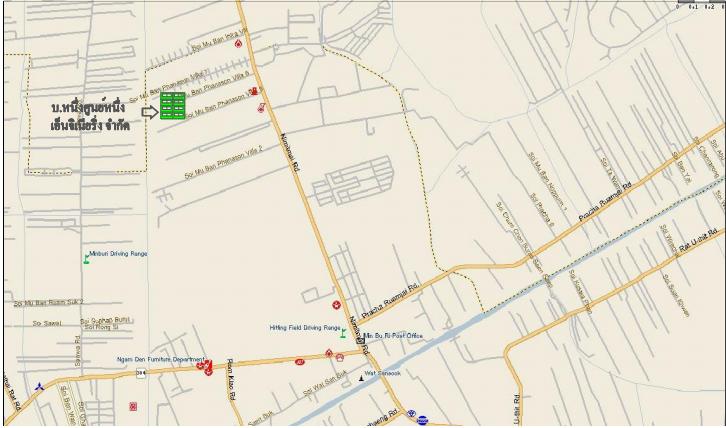Screen dimensions: 726x428
Task: Click the map scale bar at top right
Action: [701, 4]
